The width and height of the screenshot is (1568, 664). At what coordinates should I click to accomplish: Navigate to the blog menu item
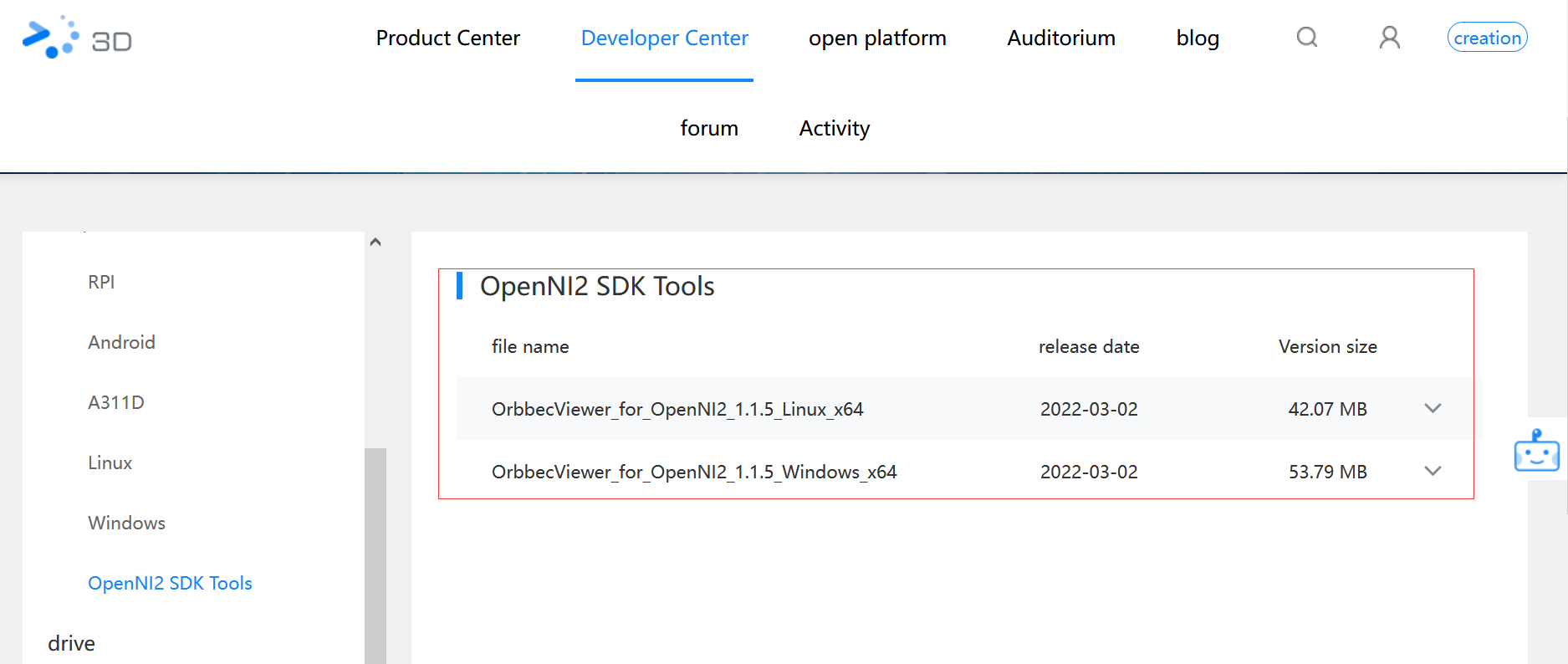(x=1198, y=38)
